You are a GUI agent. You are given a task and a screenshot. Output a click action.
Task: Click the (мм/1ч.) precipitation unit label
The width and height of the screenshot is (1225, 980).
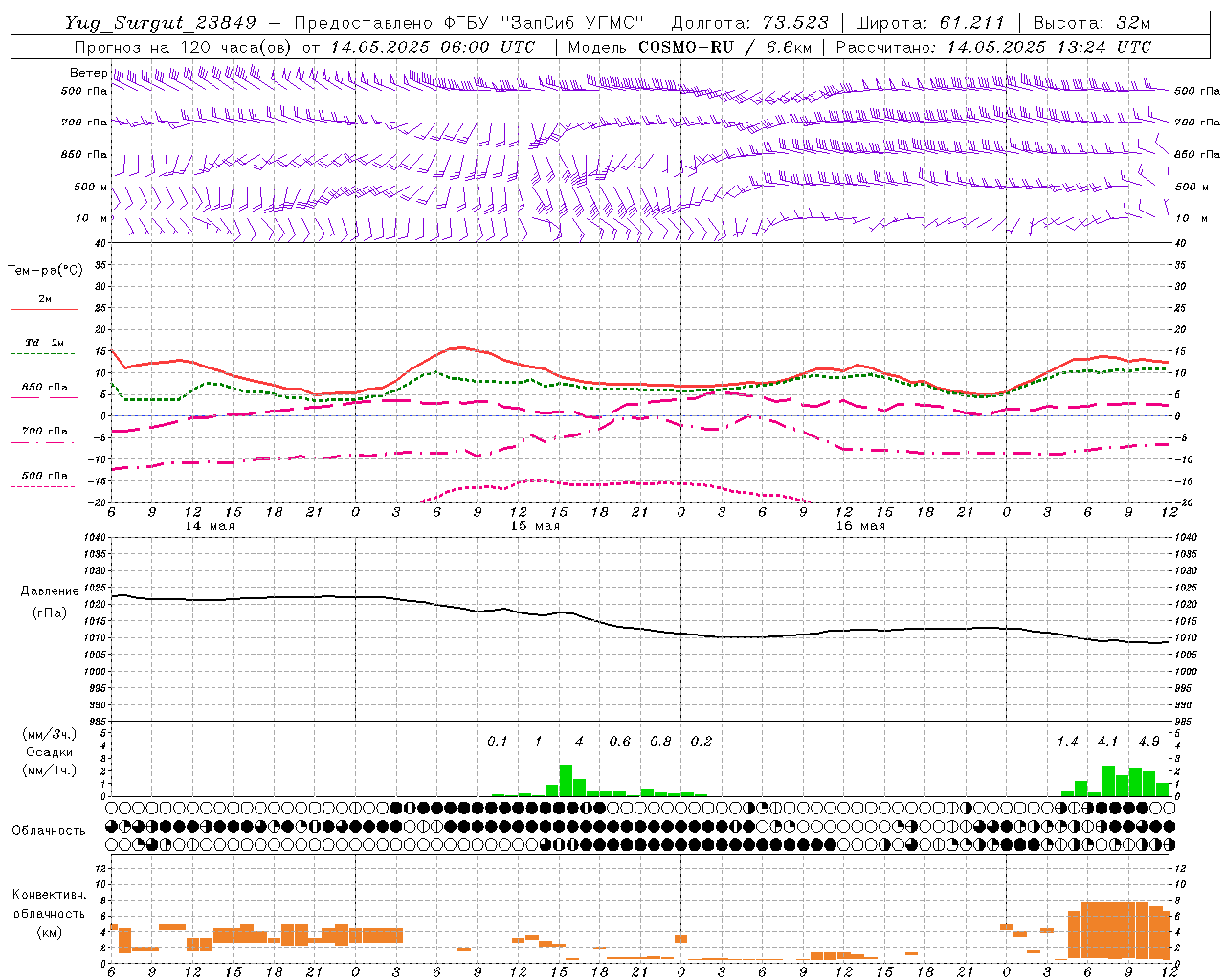[x=50, y=770]
